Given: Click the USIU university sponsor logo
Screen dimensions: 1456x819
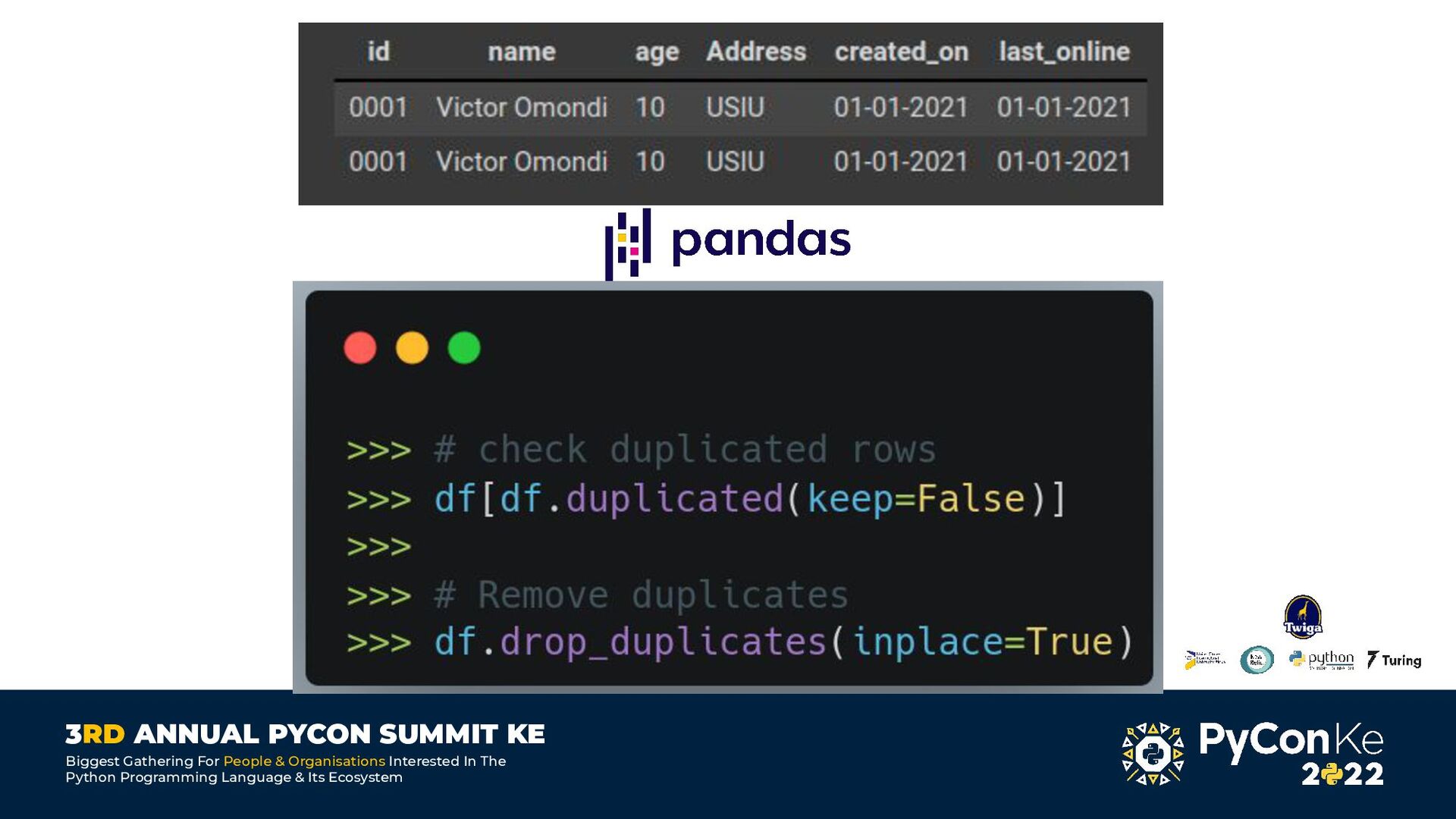Looking at the screenshot, I should [x=1204, y=659].
